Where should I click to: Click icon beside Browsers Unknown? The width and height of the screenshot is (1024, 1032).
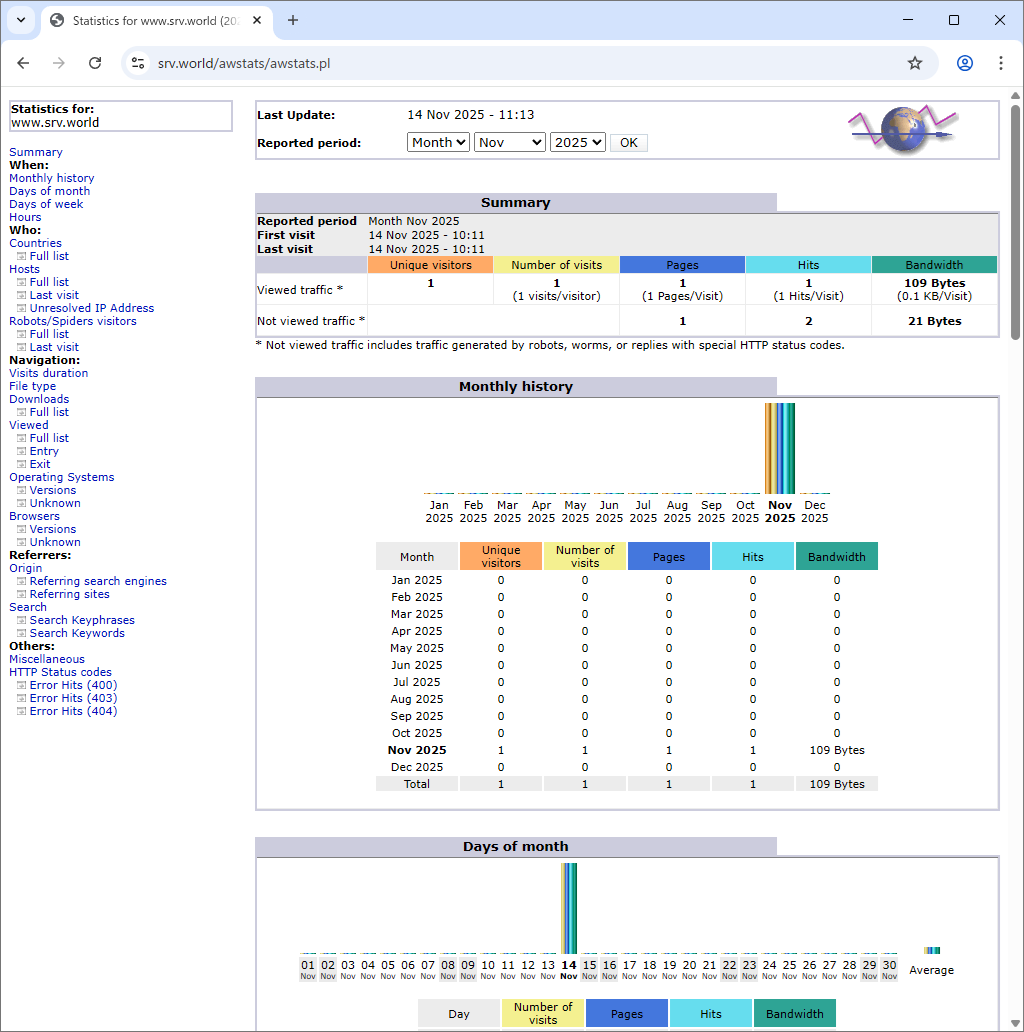pos(22,542)
